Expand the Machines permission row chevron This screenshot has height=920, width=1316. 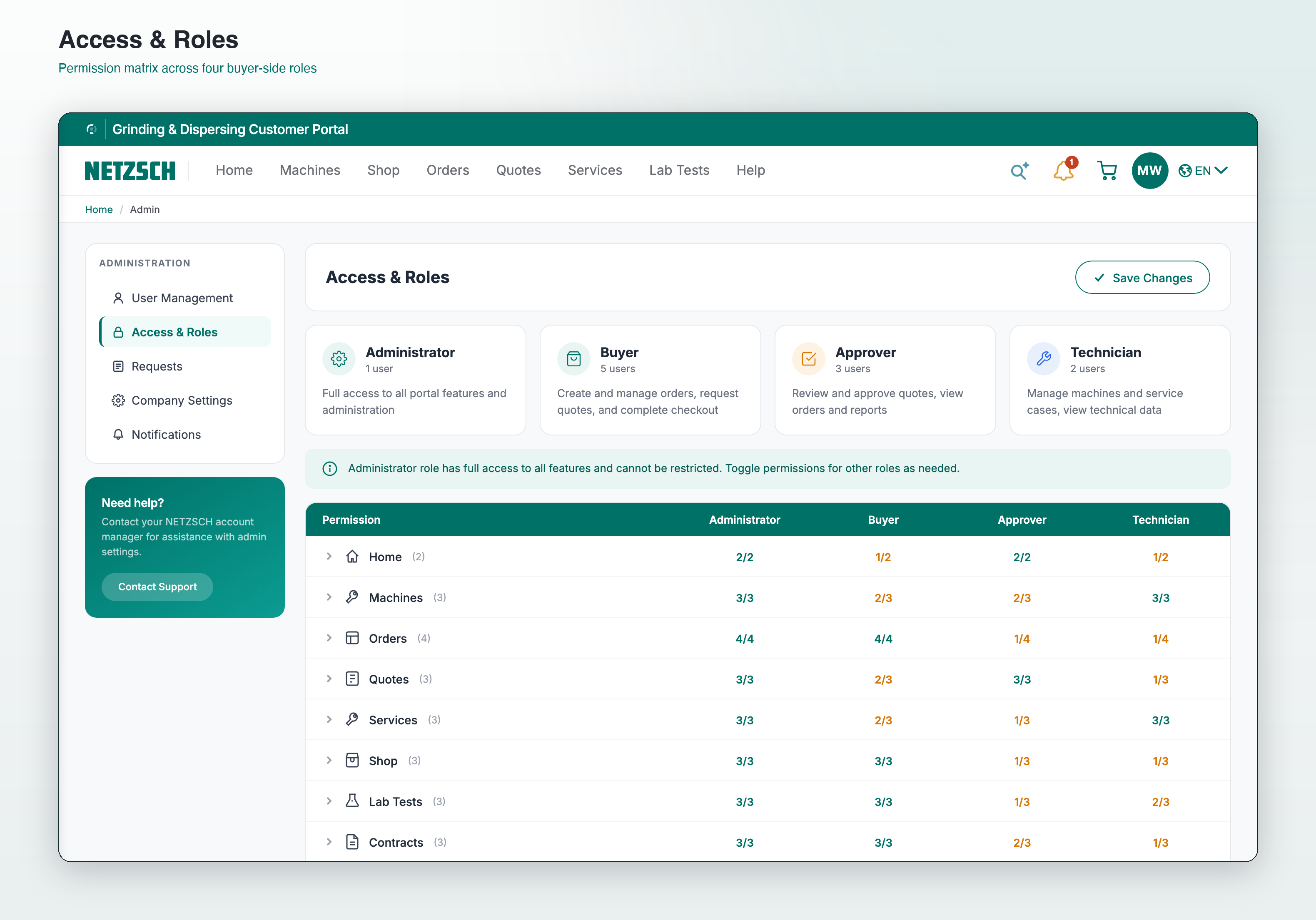click(x=329, y=597)
